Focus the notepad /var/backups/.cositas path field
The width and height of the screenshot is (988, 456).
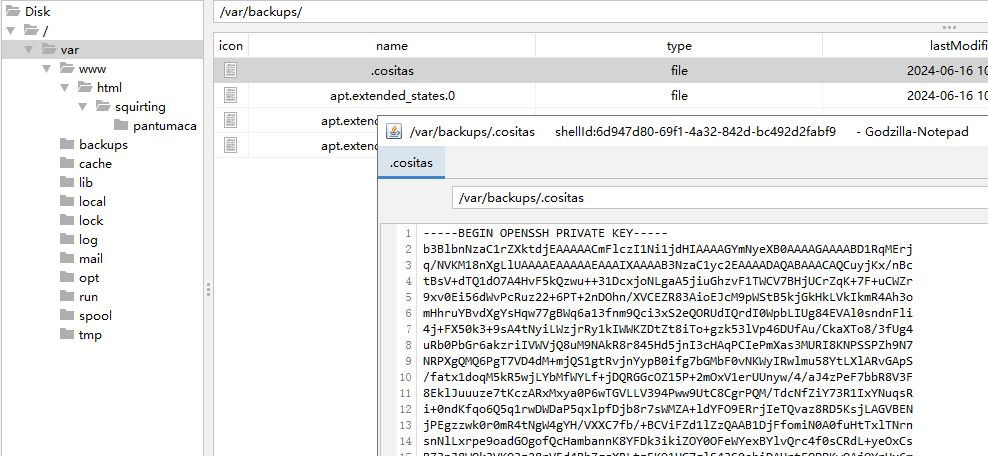point(720,198)
